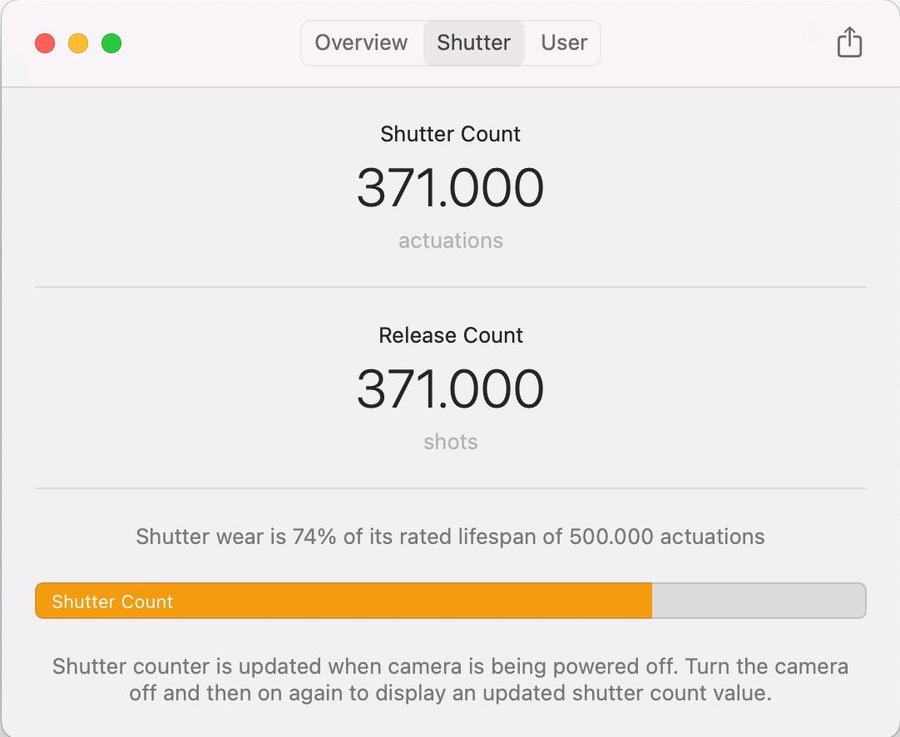
Task: Switch to the Overview tab
Action: [361, 43]
